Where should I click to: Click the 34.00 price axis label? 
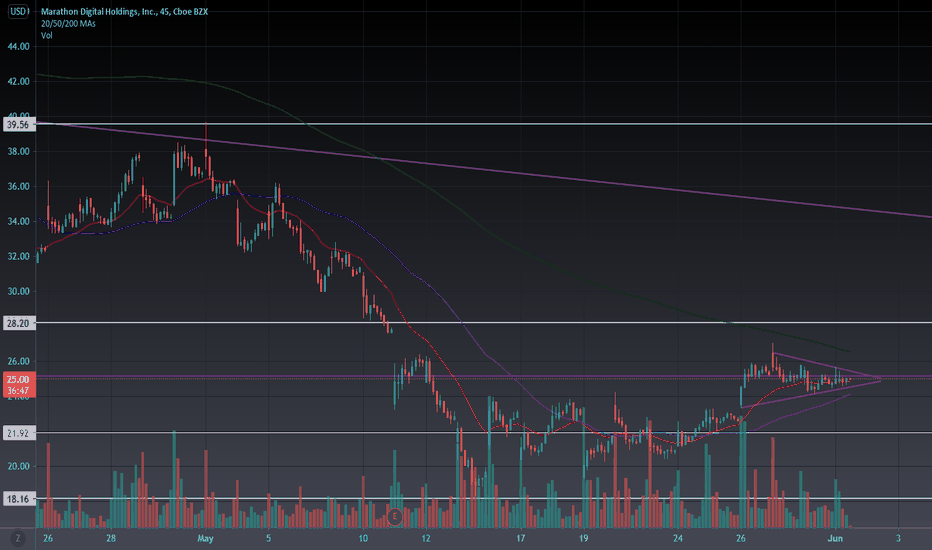tap(18, 221)
